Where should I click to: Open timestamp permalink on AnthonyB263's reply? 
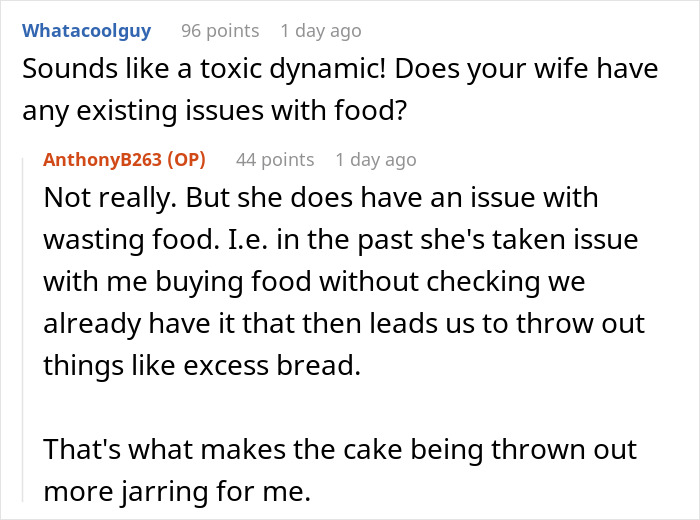(x=376, y=159)
